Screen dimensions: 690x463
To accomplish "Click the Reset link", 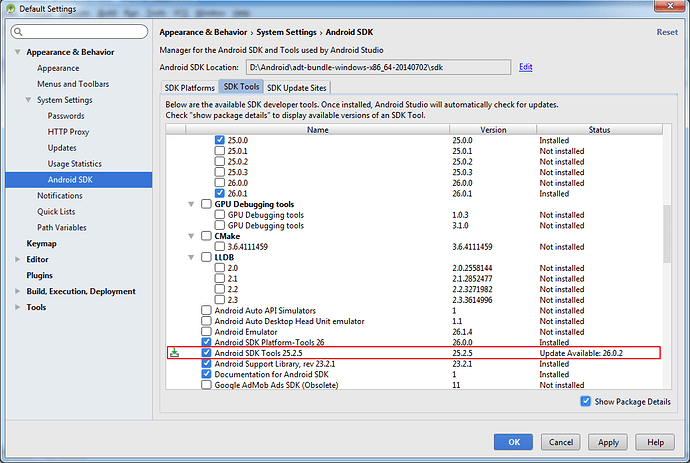I will tap(666, 32).
